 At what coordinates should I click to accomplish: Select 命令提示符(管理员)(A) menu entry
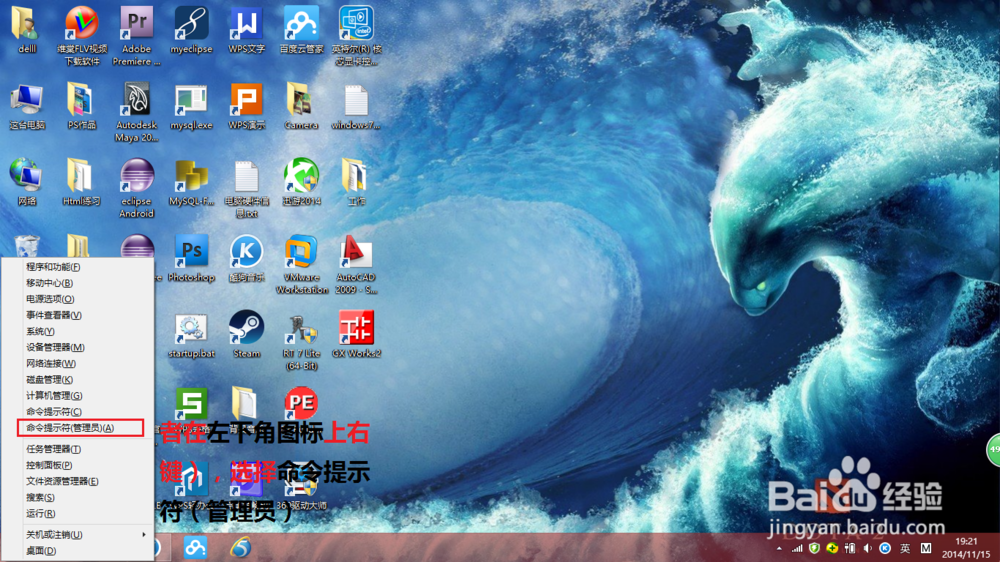click(x=78, y=428)
